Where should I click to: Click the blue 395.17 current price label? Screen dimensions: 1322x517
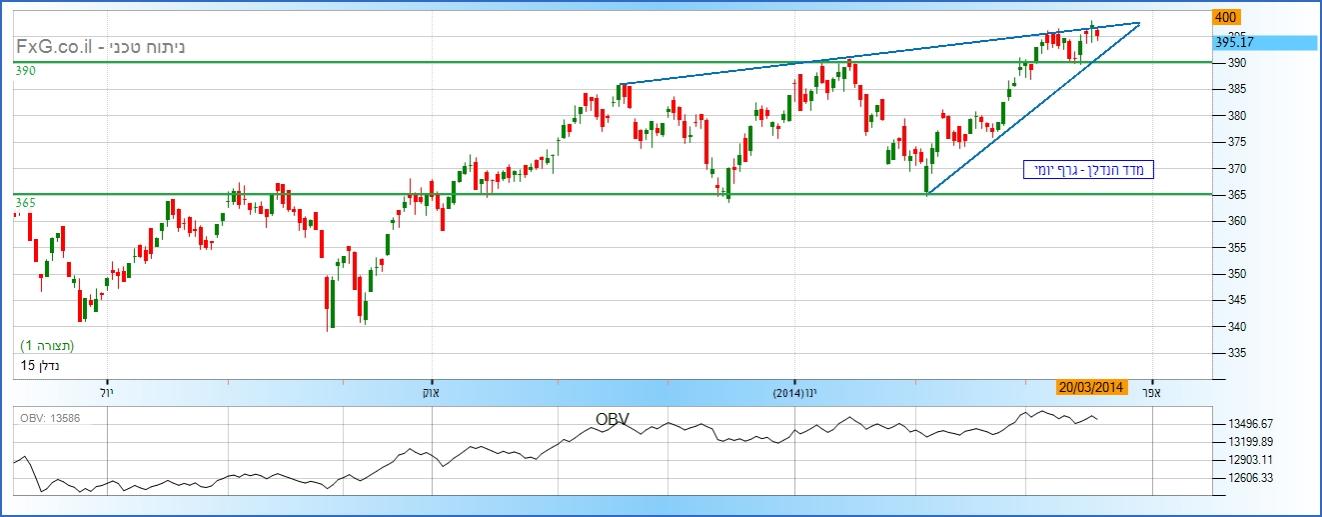coord(1262,42)
